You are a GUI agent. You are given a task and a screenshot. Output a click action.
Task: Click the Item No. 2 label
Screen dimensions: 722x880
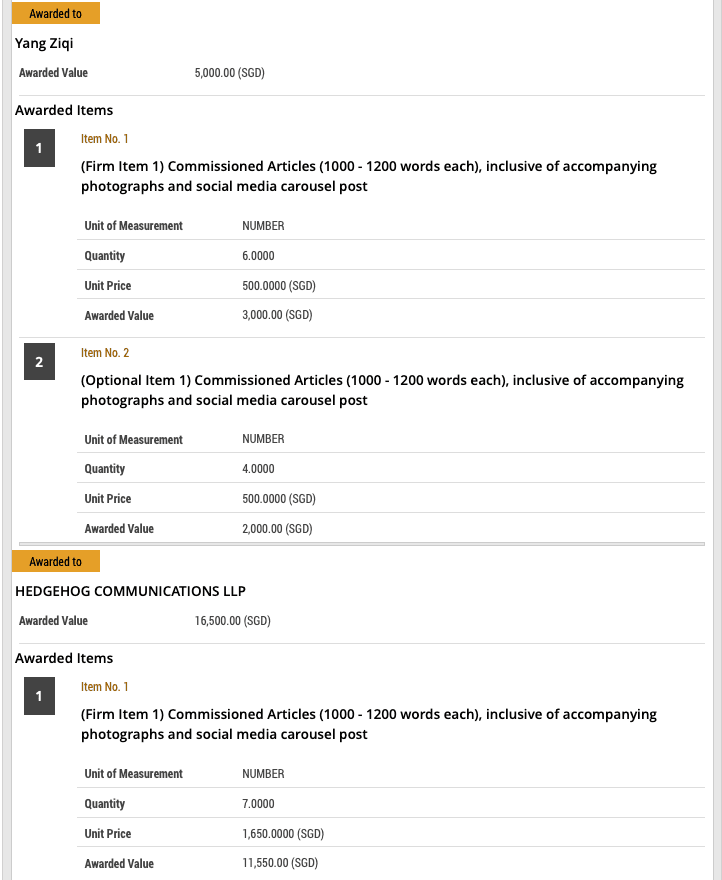[x=105, y=353]
